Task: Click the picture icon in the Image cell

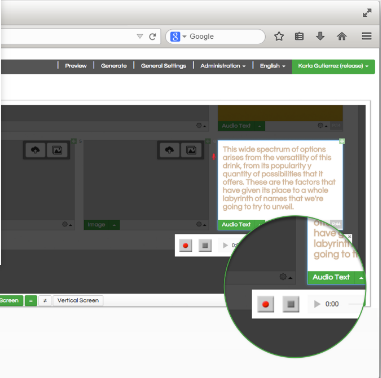Action: 191,150
